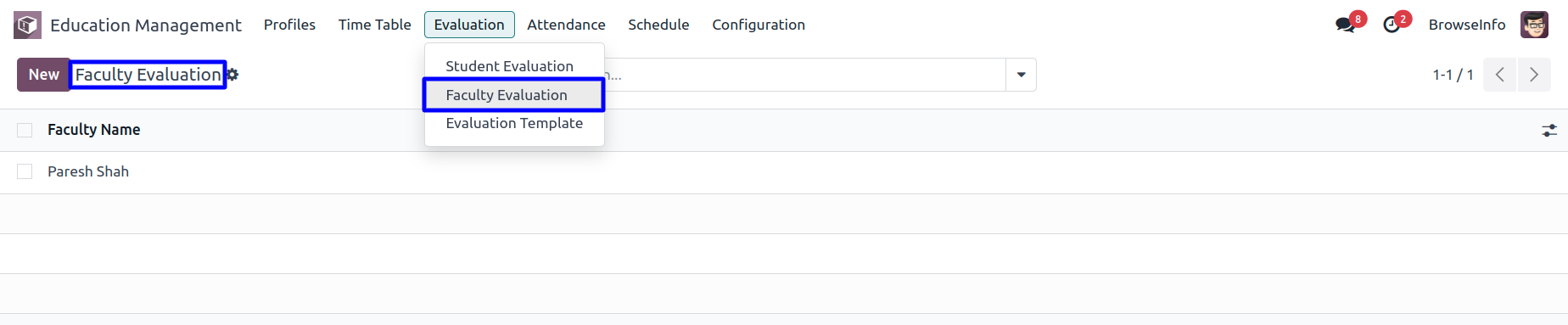Screen dimensions: 1568x325
Task: Go to the next page arrow
Action: click(x=1534, y=75)
